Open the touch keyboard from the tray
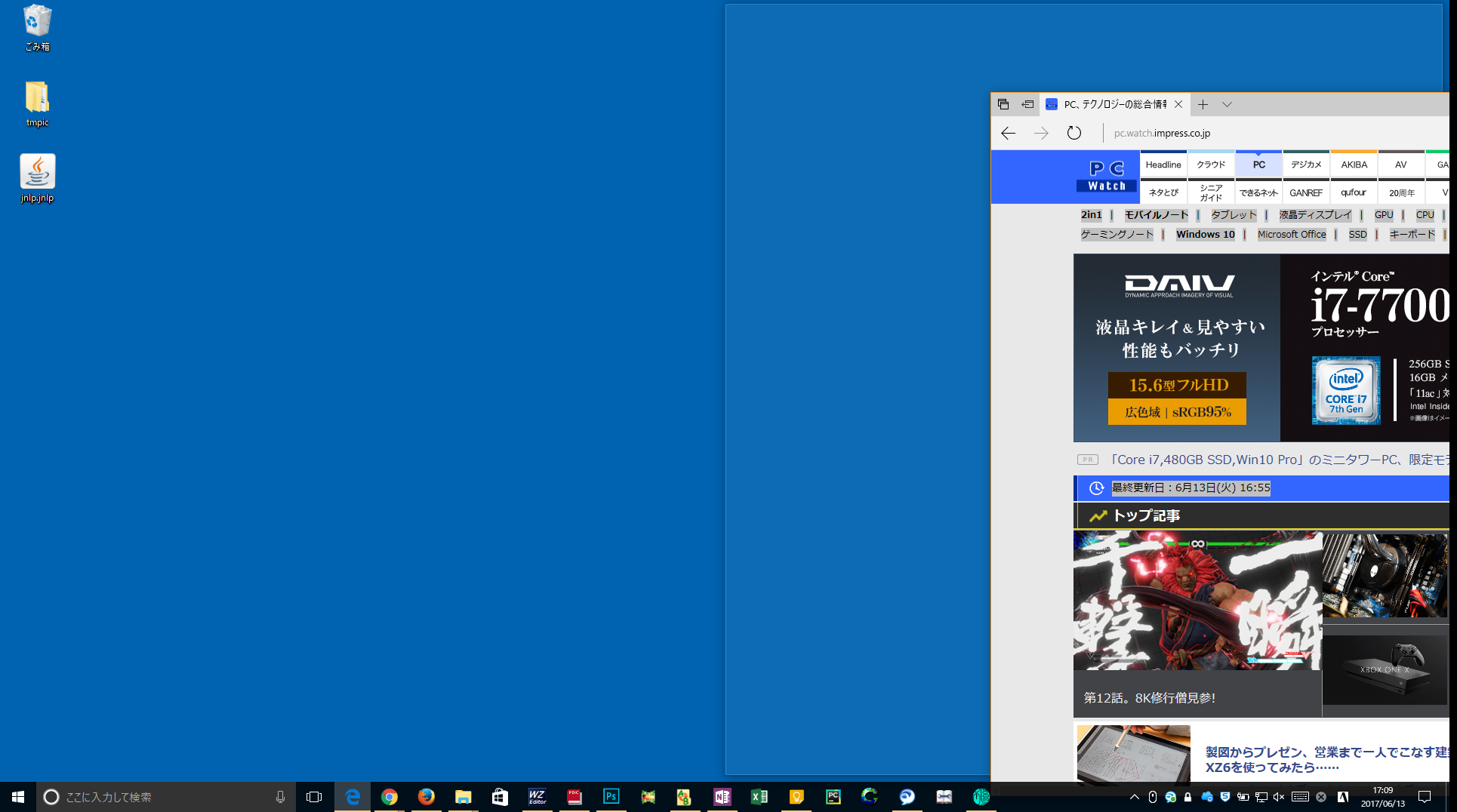 (x=1300, y=796)
